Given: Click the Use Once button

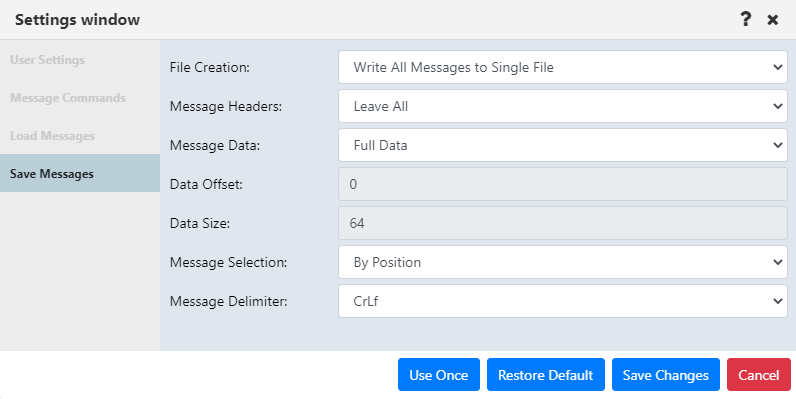Looking at the screenshot, I should 439,375.
